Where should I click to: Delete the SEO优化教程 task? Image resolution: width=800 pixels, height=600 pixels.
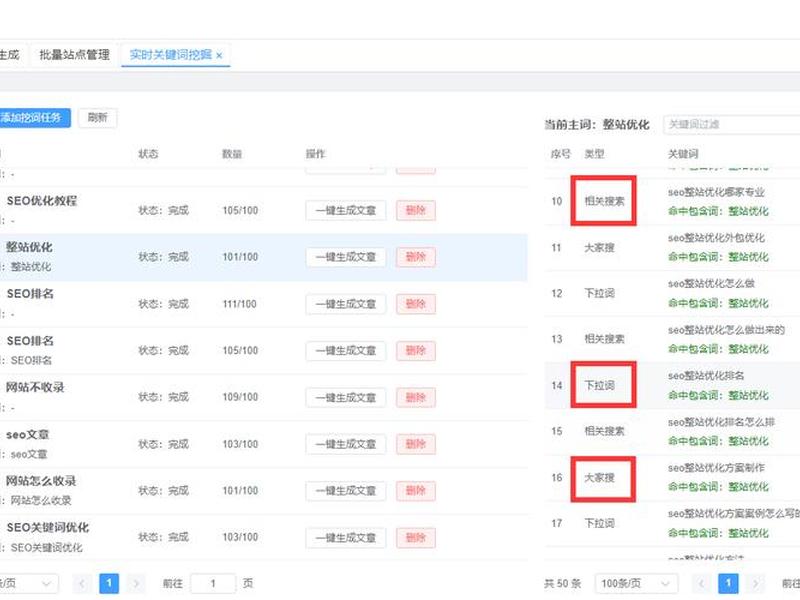[416, 210]
